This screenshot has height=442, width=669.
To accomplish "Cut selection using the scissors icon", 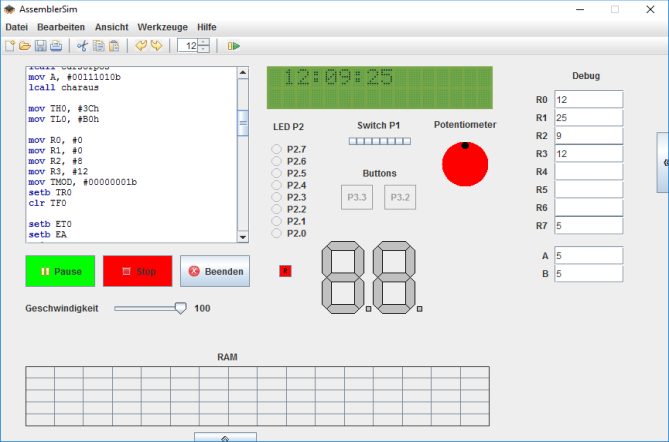I will point(83,46).
